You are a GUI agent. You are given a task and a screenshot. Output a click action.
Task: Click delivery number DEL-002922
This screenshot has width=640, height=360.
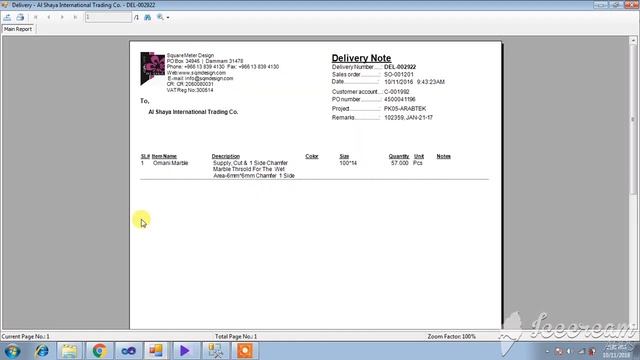pos(400,67)
